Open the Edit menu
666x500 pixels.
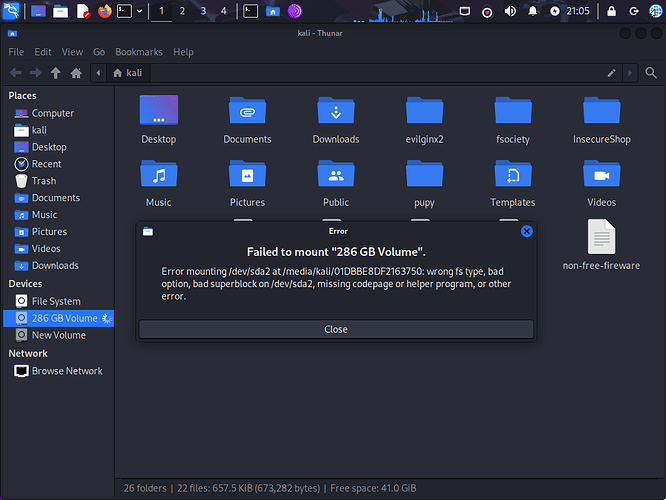click(x=43, y=52)
